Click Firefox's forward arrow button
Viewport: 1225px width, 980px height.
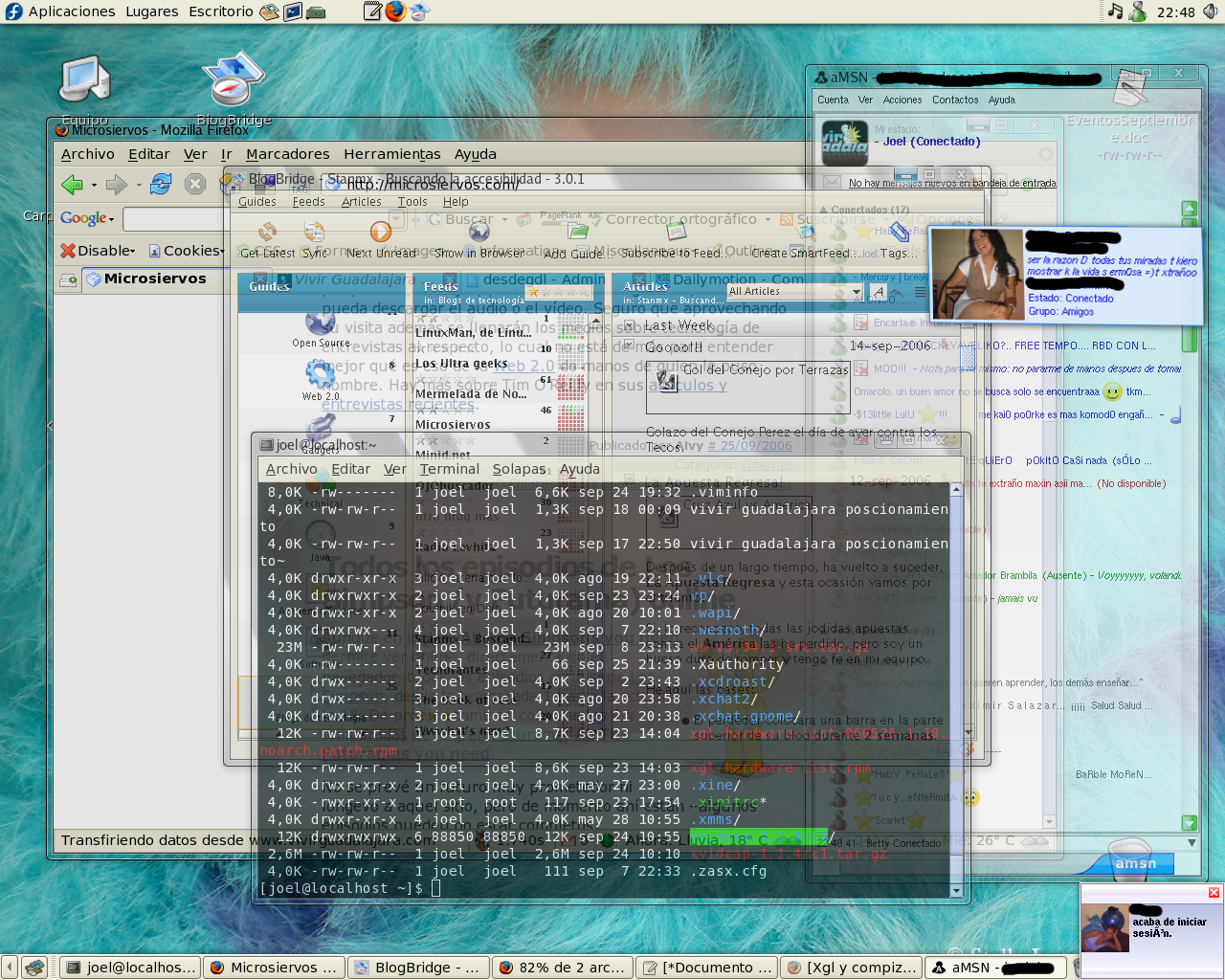coord(117,185)
